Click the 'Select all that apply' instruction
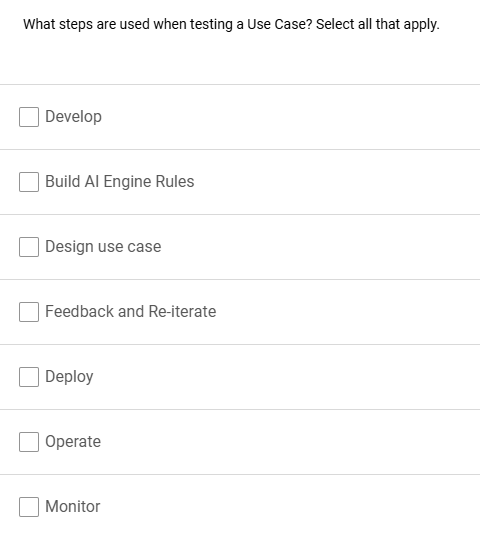This screenshot has height=537, width=480. pyautogui.click(x=378, y=25)
